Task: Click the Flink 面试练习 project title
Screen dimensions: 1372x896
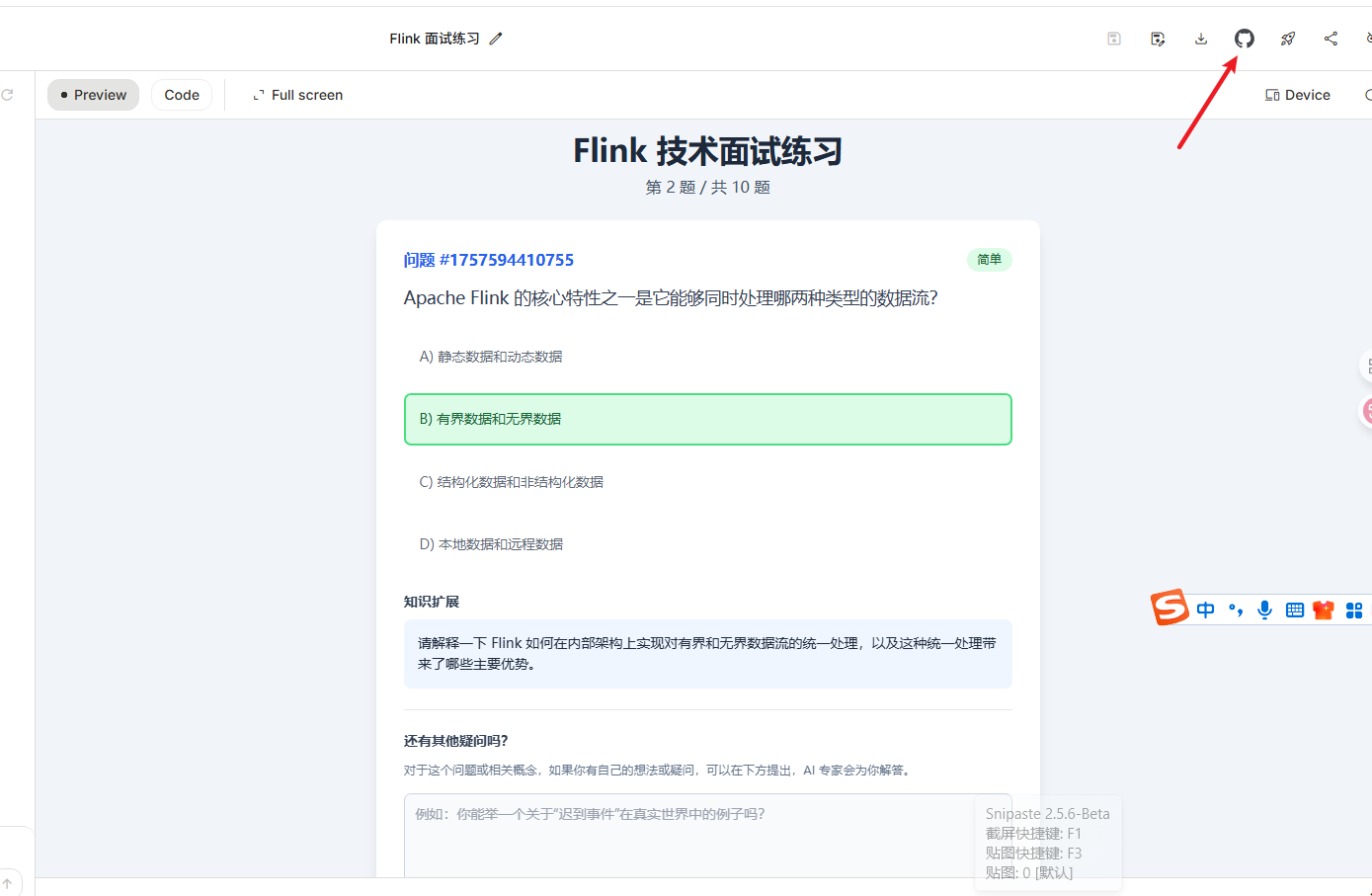Action: click(x=435, y=39)
